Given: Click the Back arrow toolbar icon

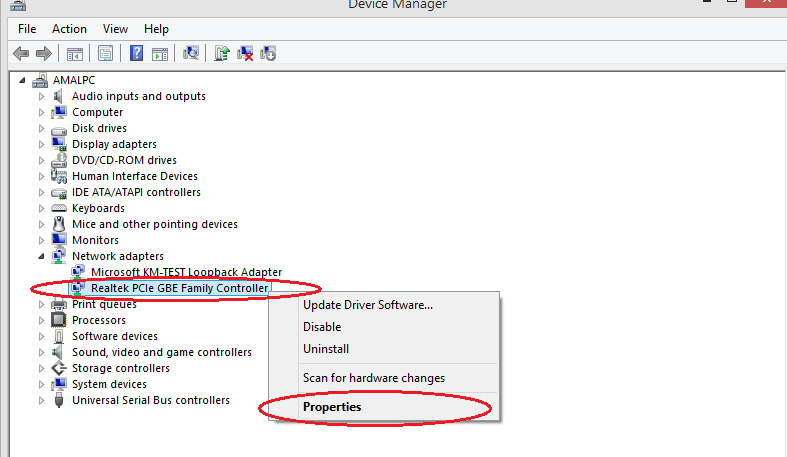Looking at the screenshot, I should 21,53.
